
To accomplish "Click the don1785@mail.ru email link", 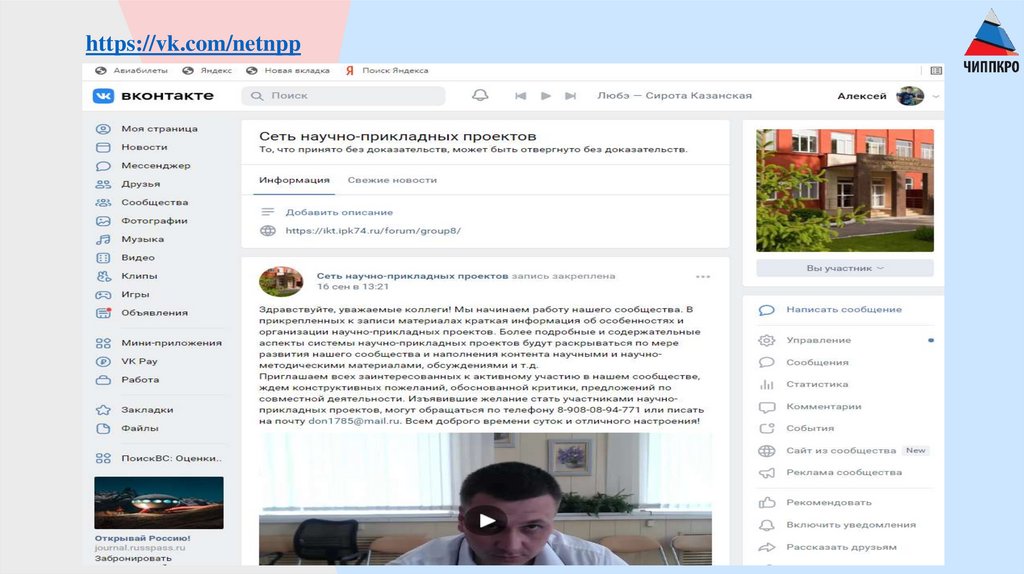I will [x=354, y=421].
